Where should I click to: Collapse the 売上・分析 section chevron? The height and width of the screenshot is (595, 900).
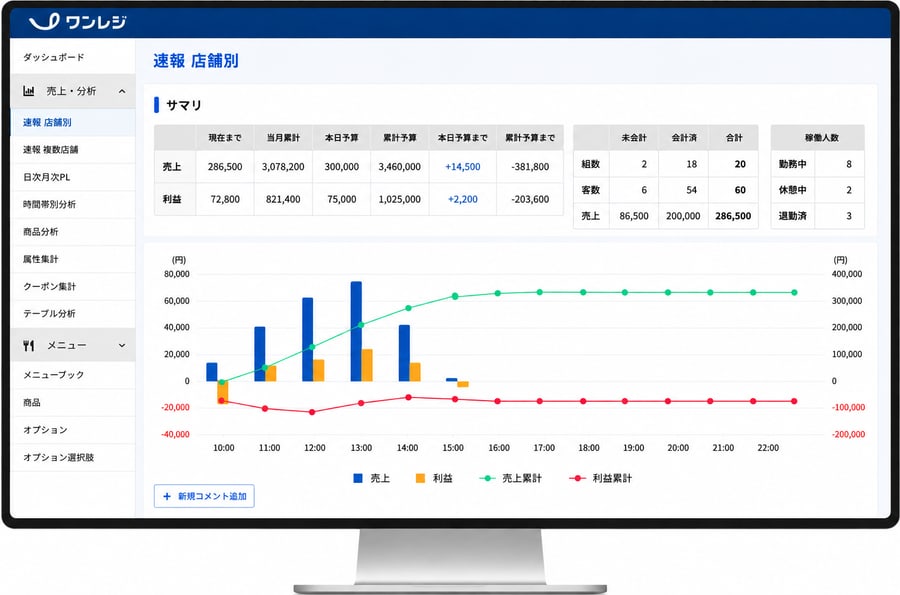pyautogui.click(x=122, y=91)
